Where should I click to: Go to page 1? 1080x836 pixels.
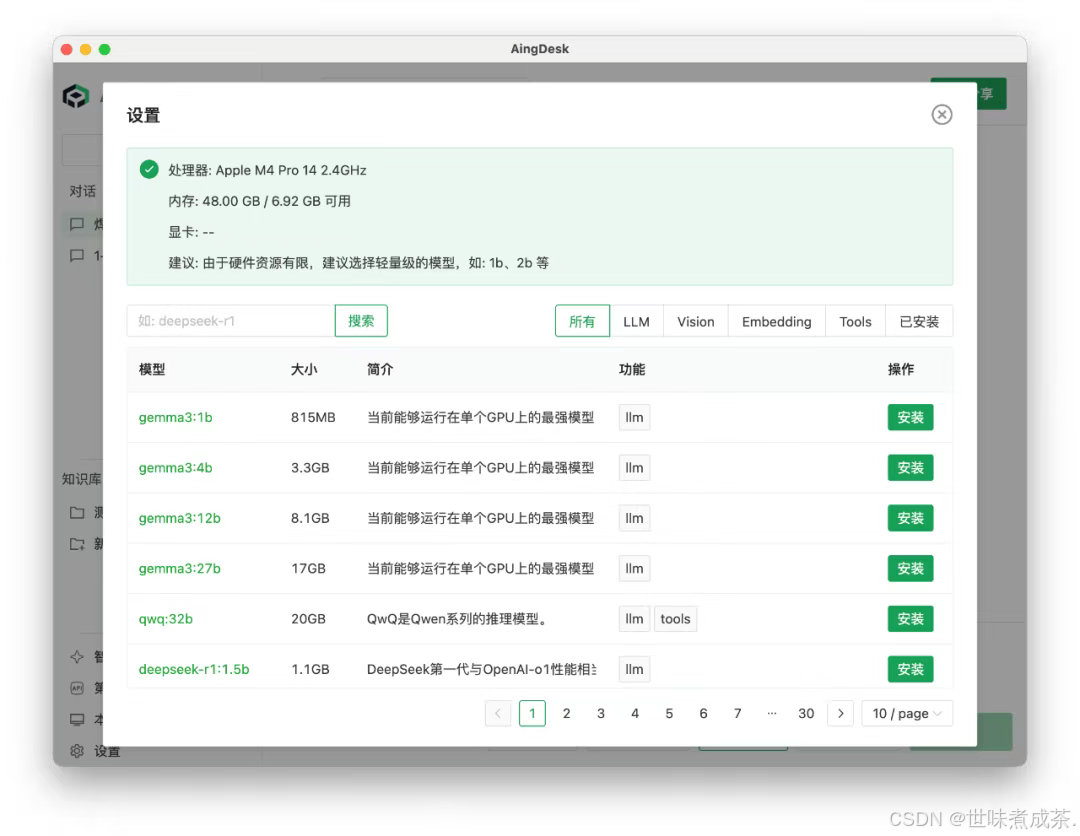[x=532, y=713]
